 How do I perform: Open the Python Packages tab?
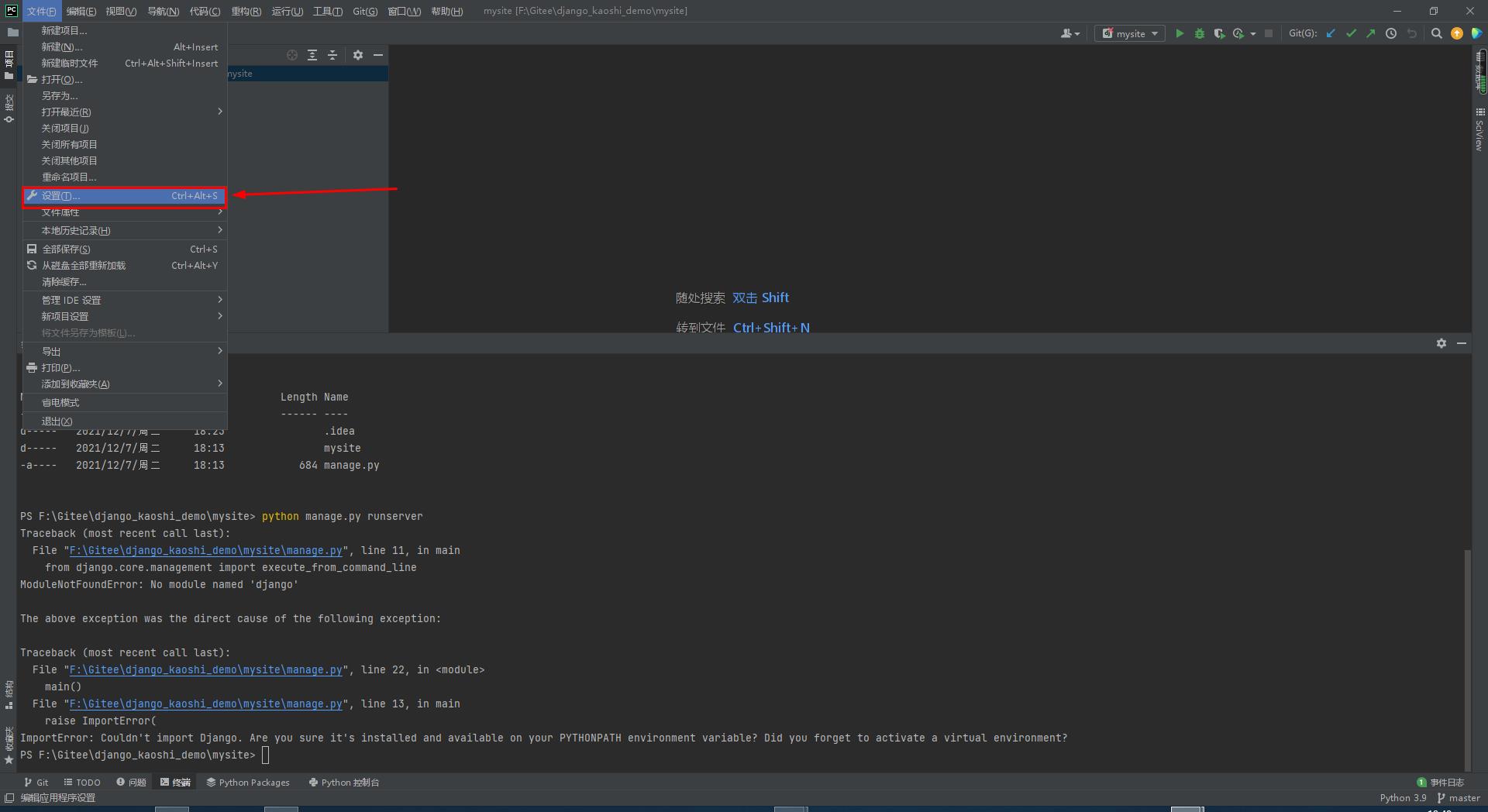pos(248,783)
